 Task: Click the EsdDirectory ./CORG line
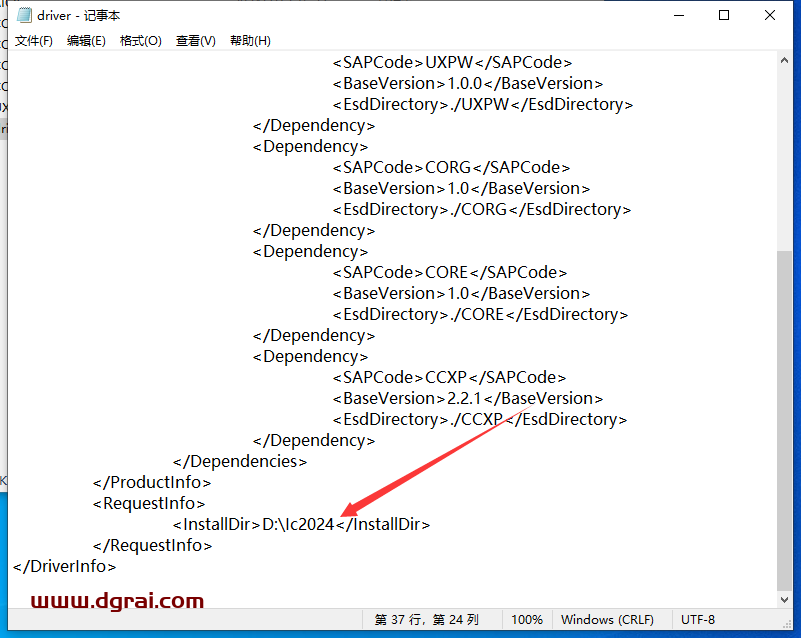coord(482,209)
